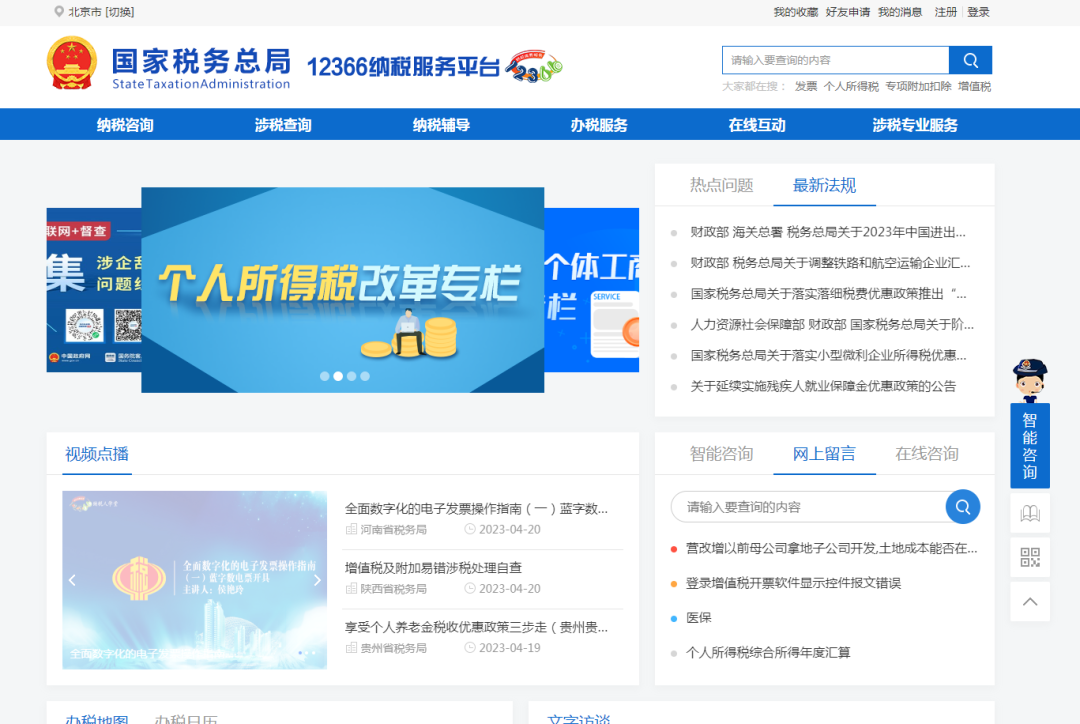Open the 互联网+督查 banner beside the carousel
Viewport: 1080px width, 724px height.
click(x=94, y=290)
